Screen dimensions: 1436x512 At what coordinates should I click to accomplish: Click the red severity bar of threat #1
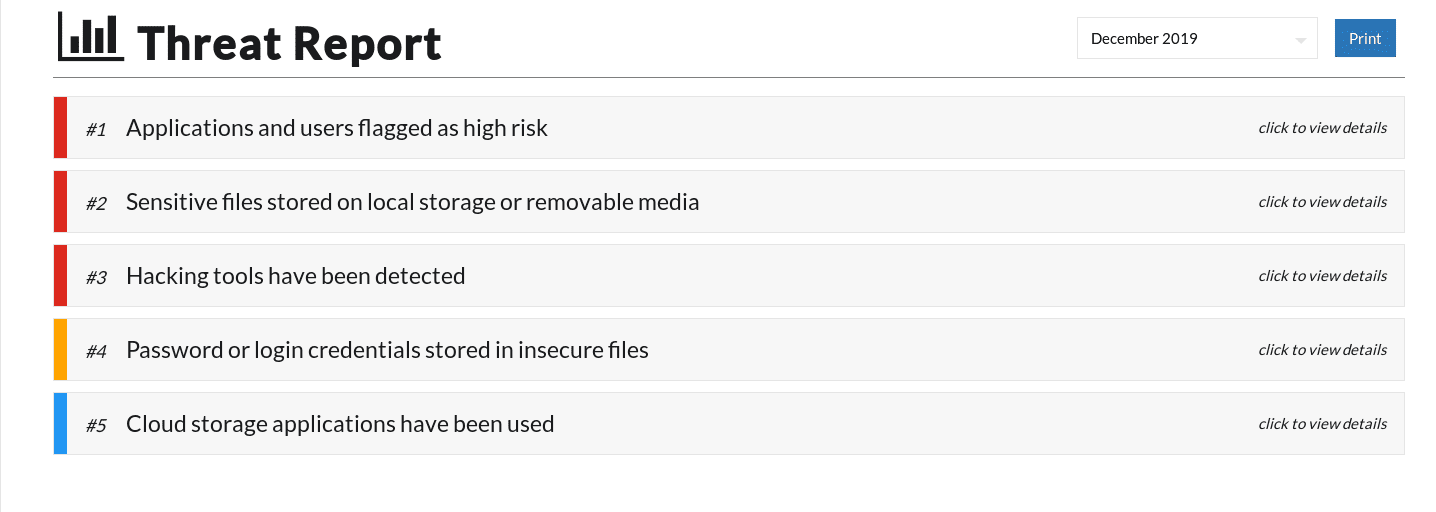60,128
